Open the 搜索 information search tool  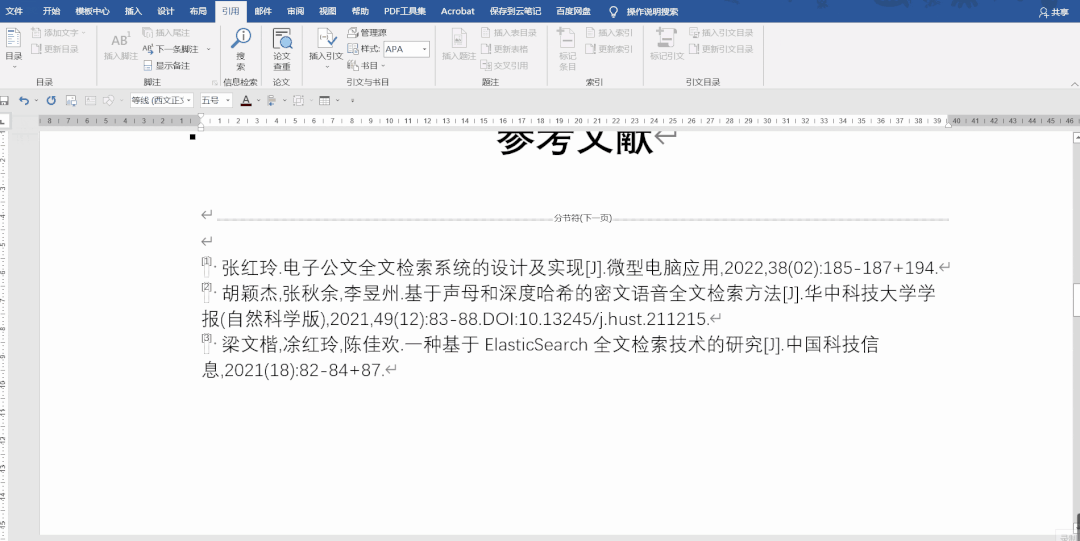point(240,49)
